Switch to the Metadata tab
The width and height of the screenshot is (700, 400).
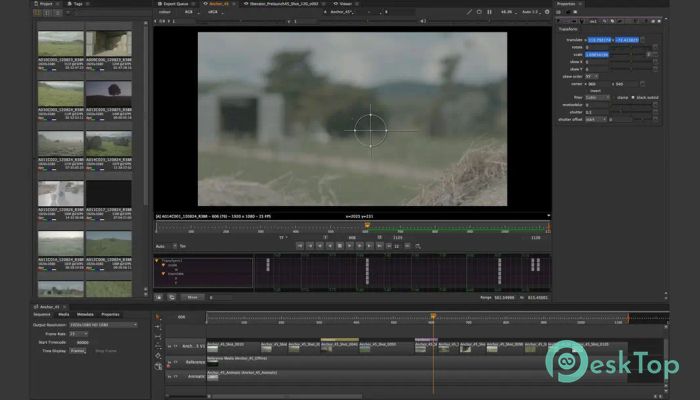click(85, 315)
